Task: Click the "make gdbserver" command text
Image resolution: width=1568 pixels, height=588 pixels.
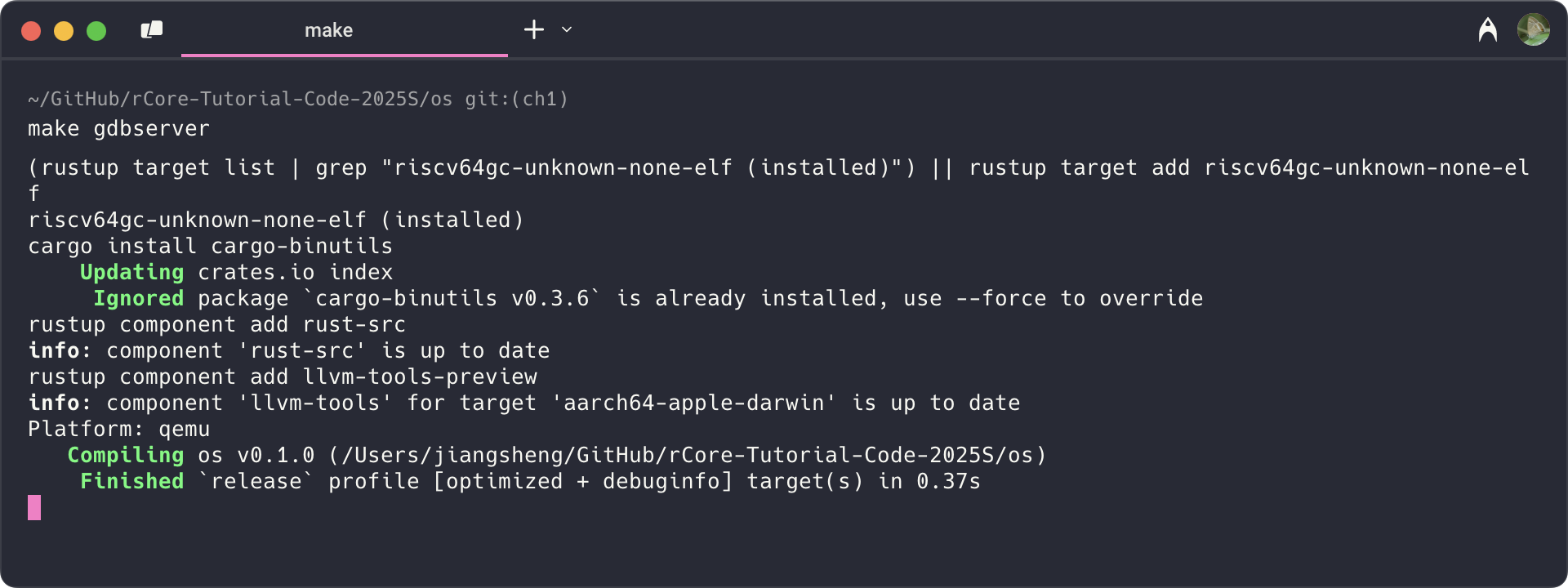Action: tap(118, 129)
